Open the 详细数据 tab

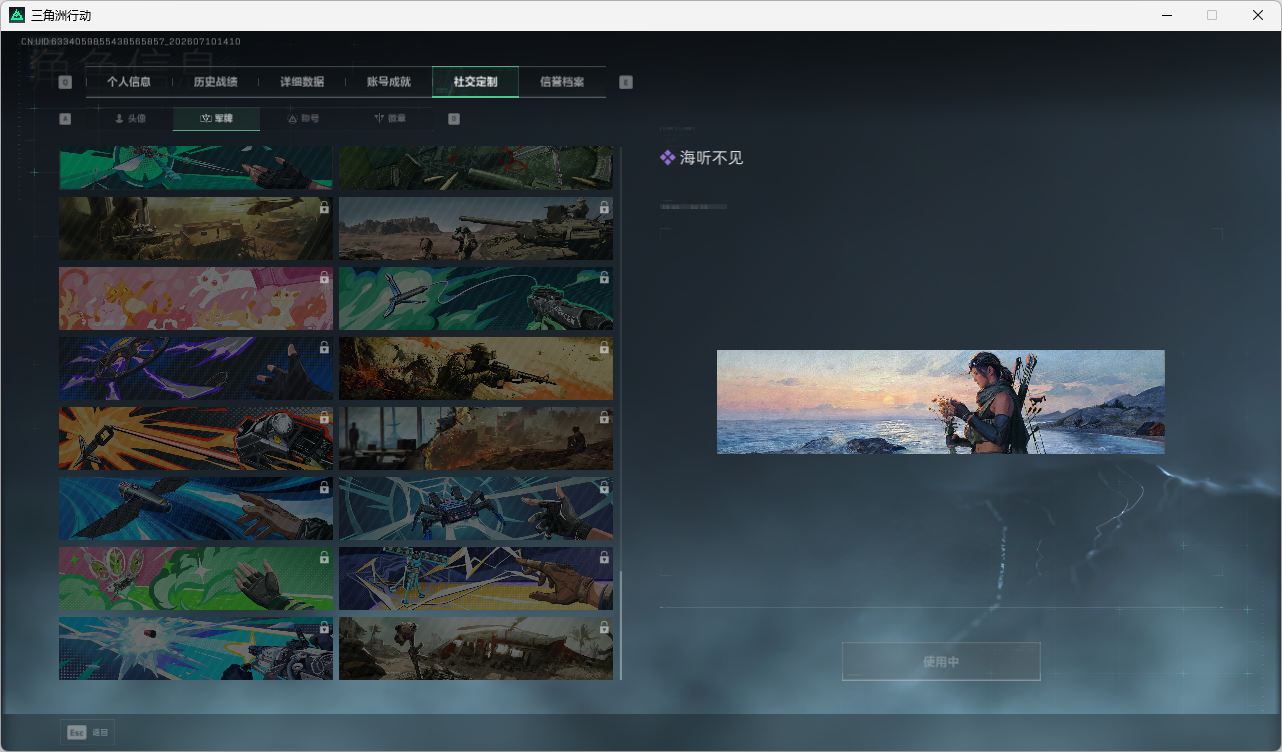[302, 82]
